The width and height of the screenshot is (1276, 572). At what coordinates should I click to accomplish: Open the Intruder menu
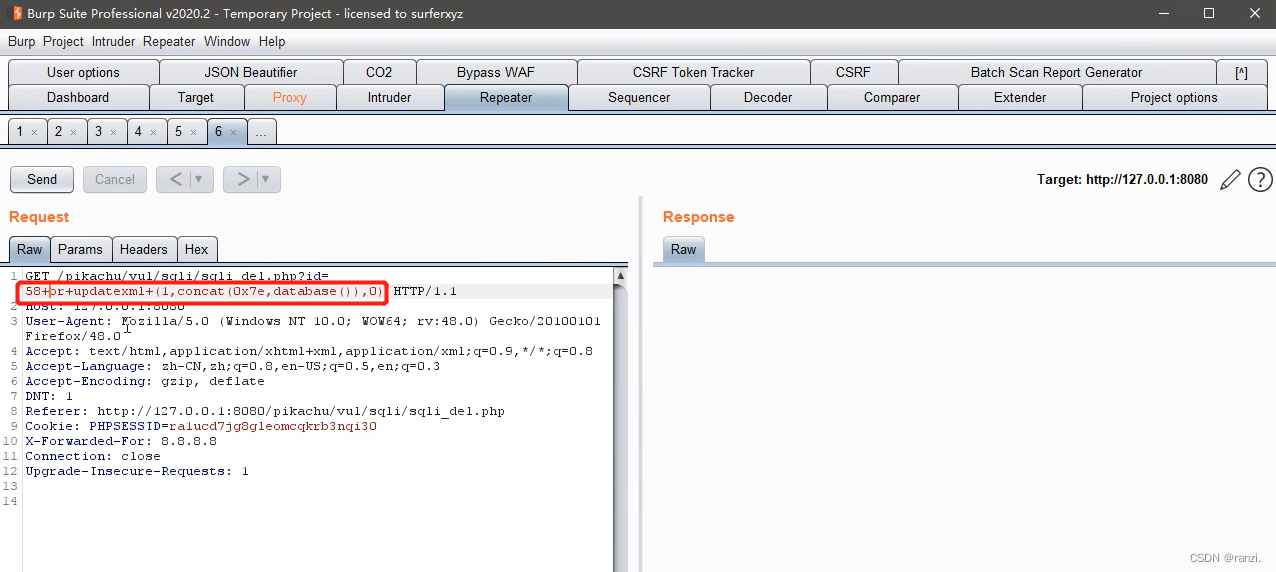pos(114,41)
